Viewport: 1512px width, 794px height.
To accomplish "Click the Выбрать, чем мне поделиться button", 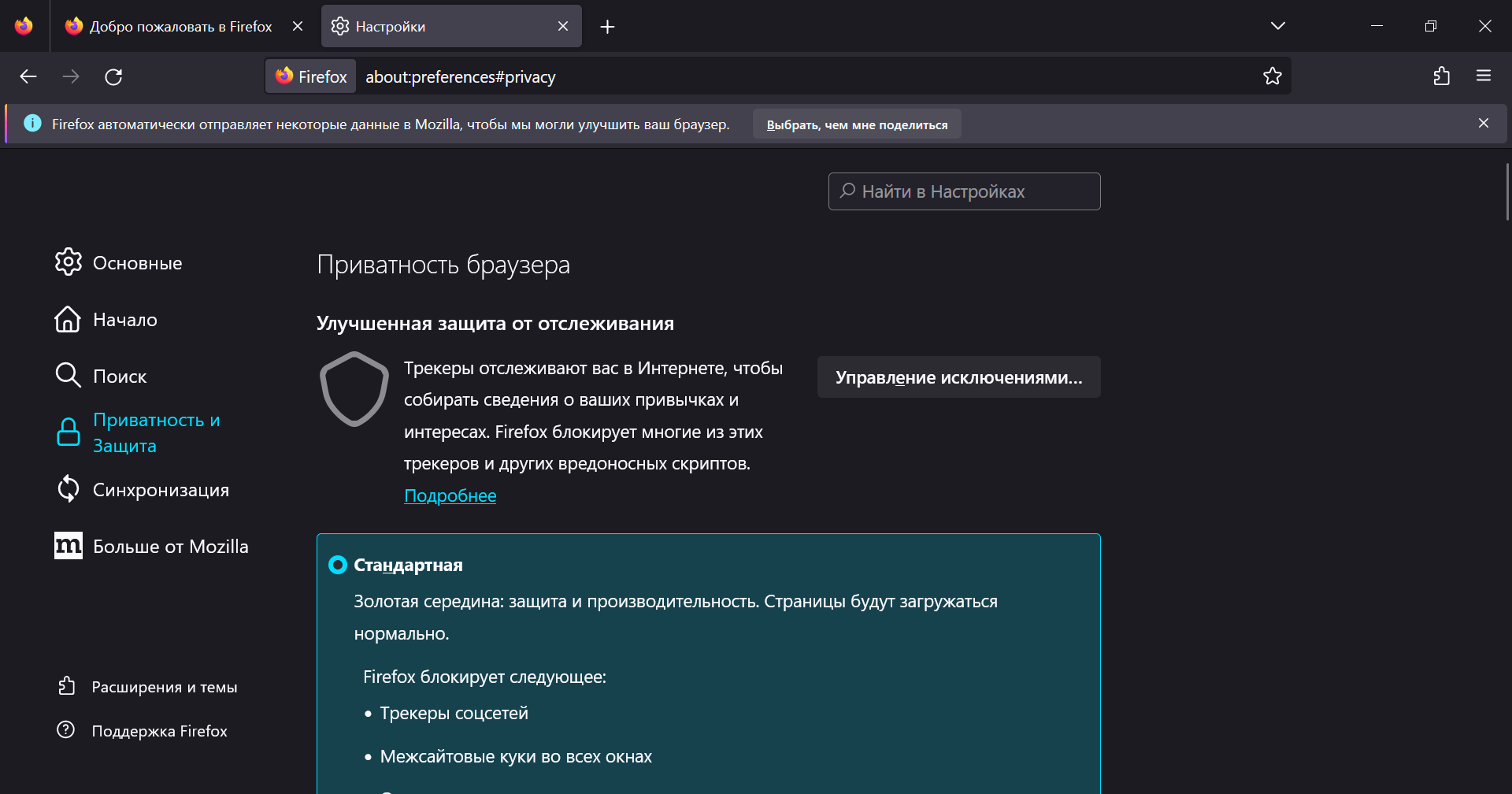I will [x=857, y=124].
